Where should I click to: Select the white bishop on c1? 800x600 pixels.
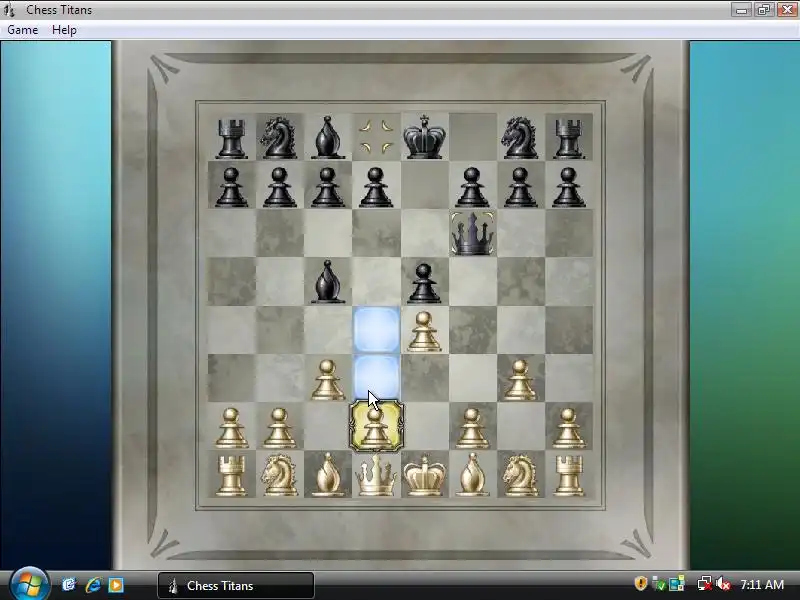[x=328, y=476]
